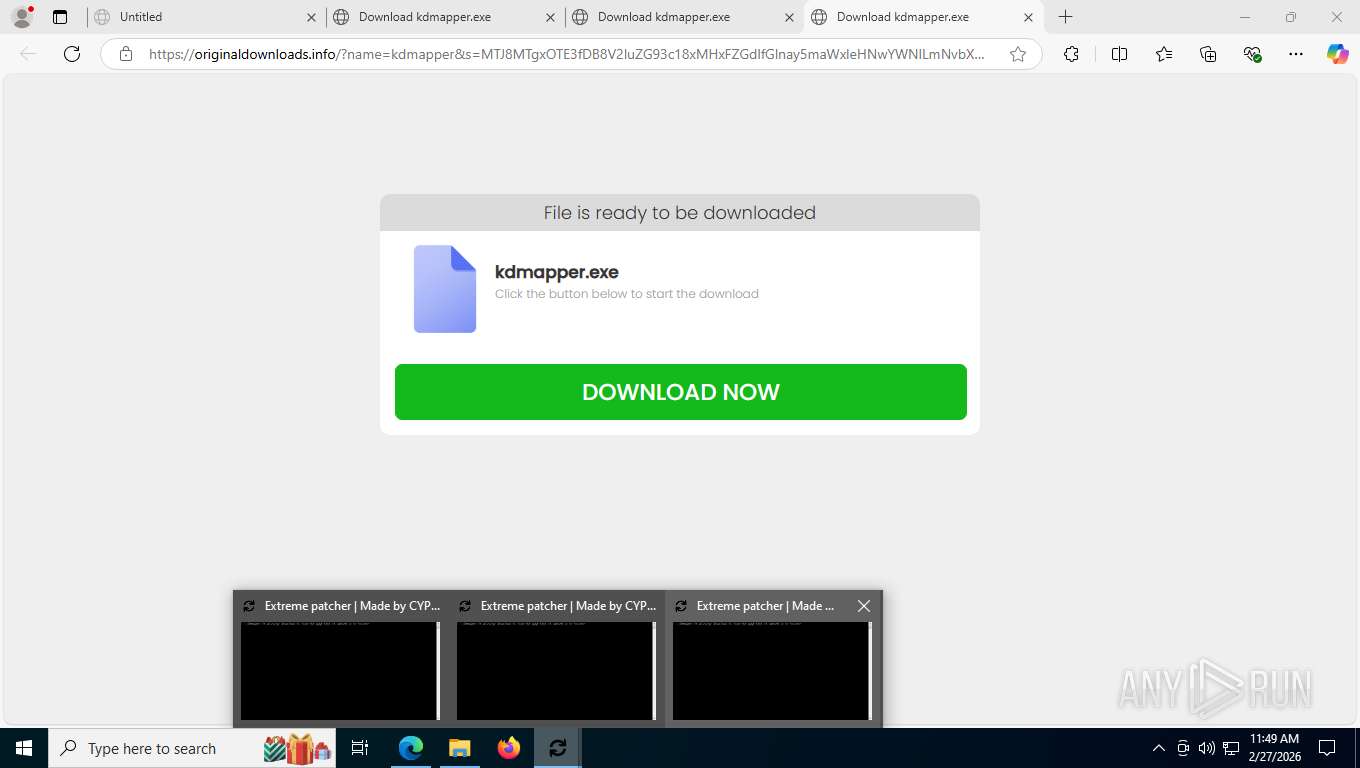Close the second Download kdmapper.exe tab

point(789,17)
